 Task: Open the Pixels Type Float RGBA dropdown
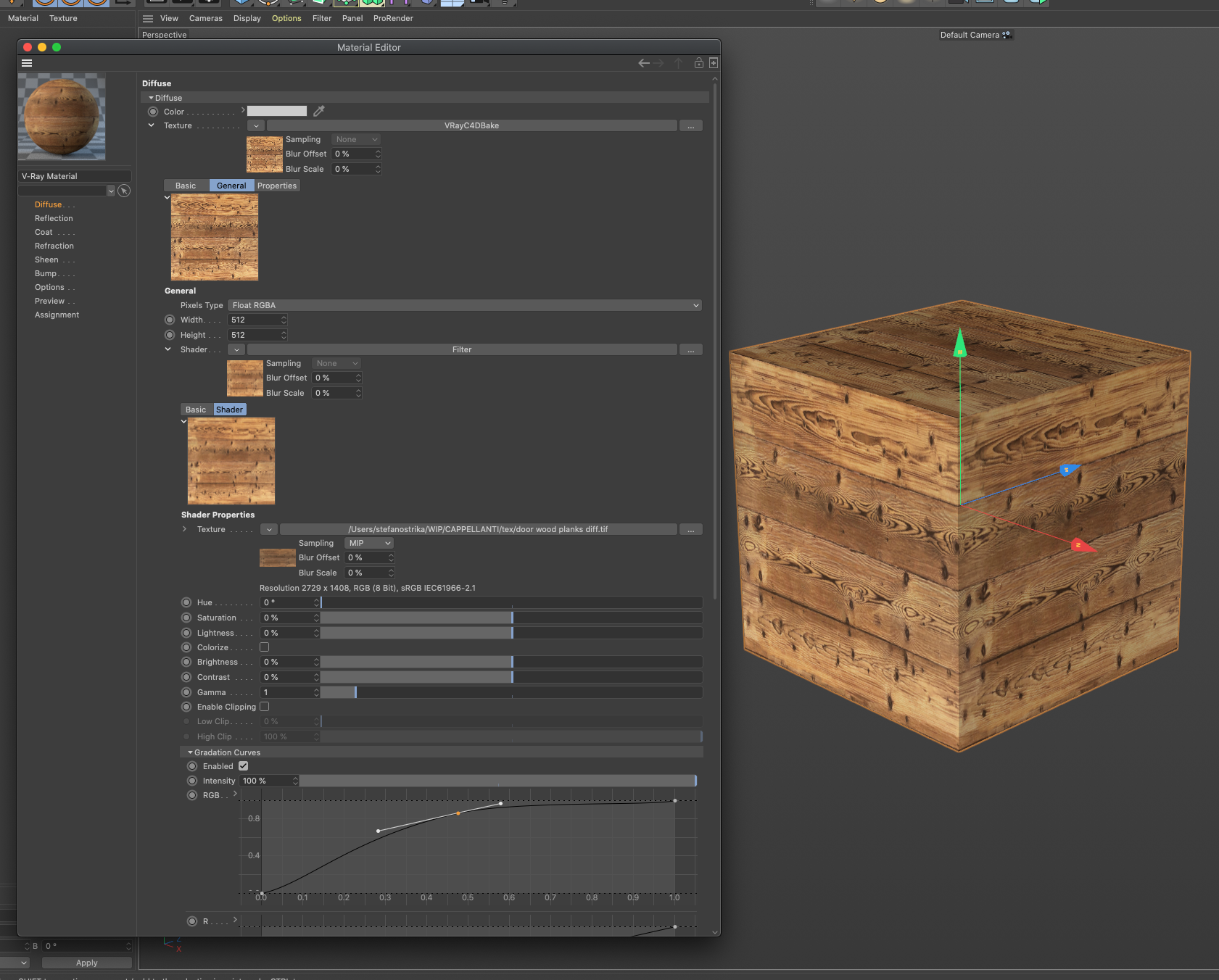tap(465, 305)
